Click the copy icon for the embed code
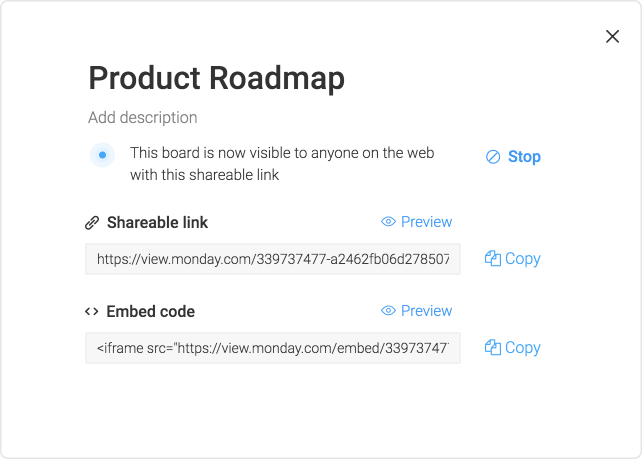This screenshot has width=642, height=459. point(493,347)
